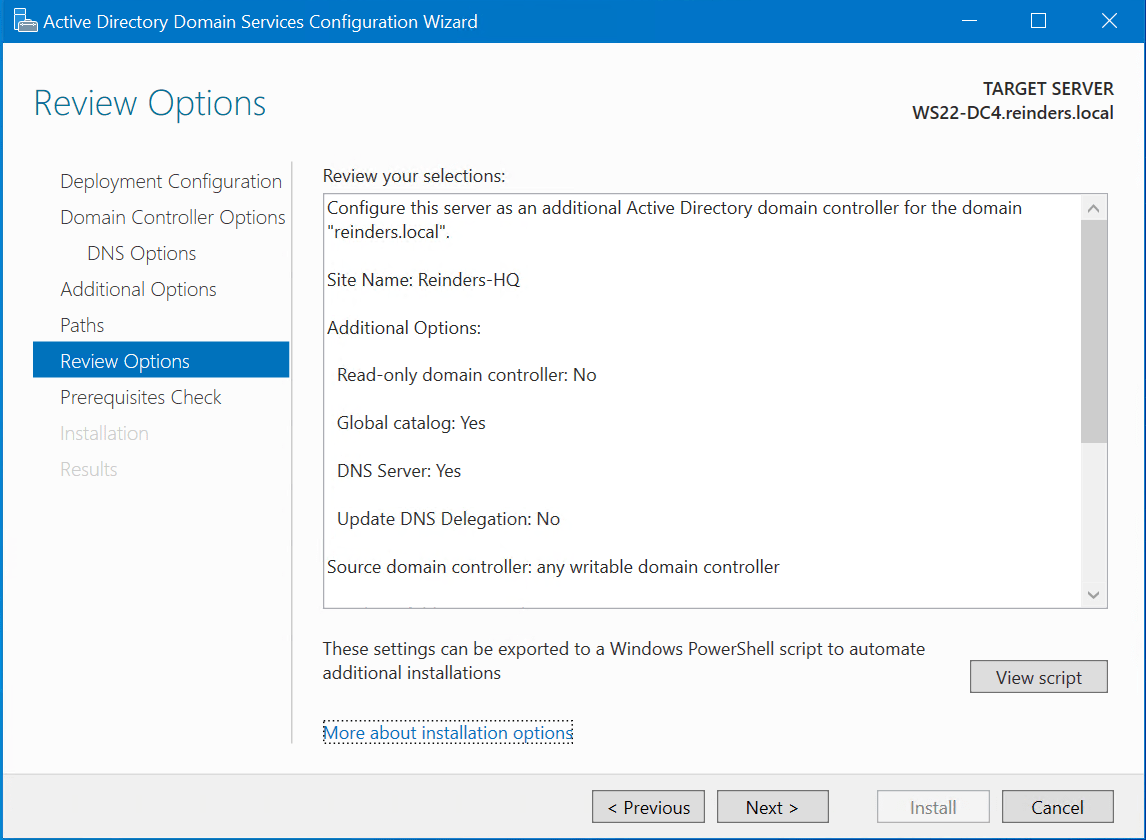This screenshot has width=1146, height=840.
Task: Open the Paths configuration page
Action: pyautogui.click(x=82, y=325)
